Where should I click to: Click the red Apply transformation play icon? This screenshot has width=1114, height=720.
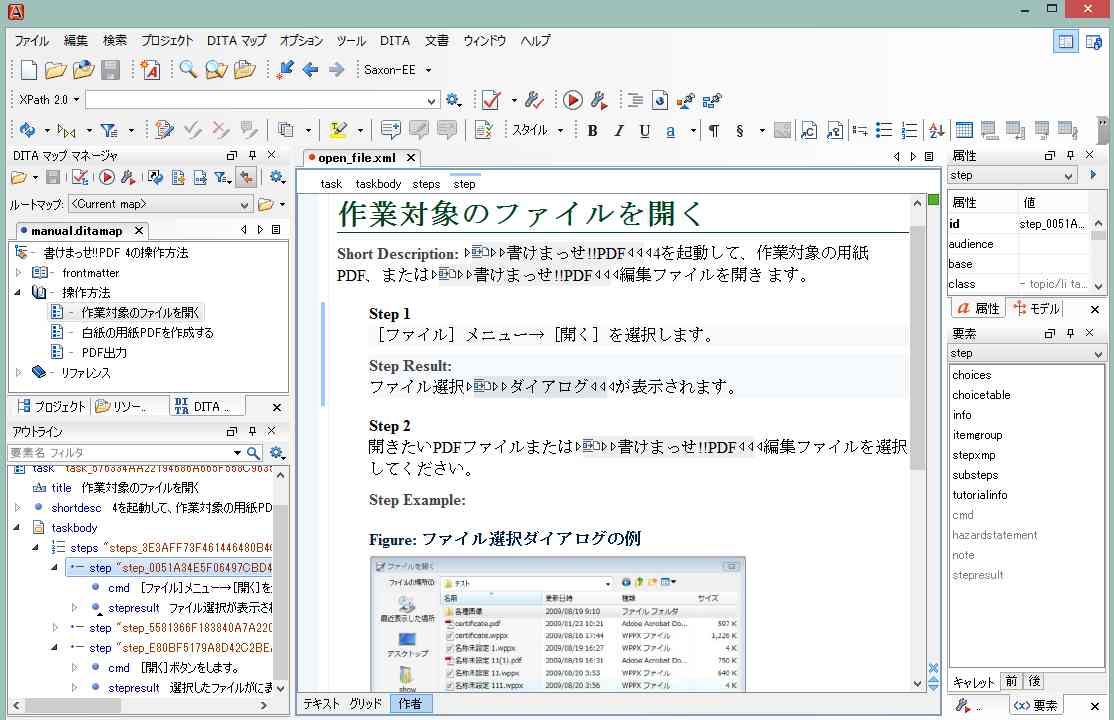point(573,100)
